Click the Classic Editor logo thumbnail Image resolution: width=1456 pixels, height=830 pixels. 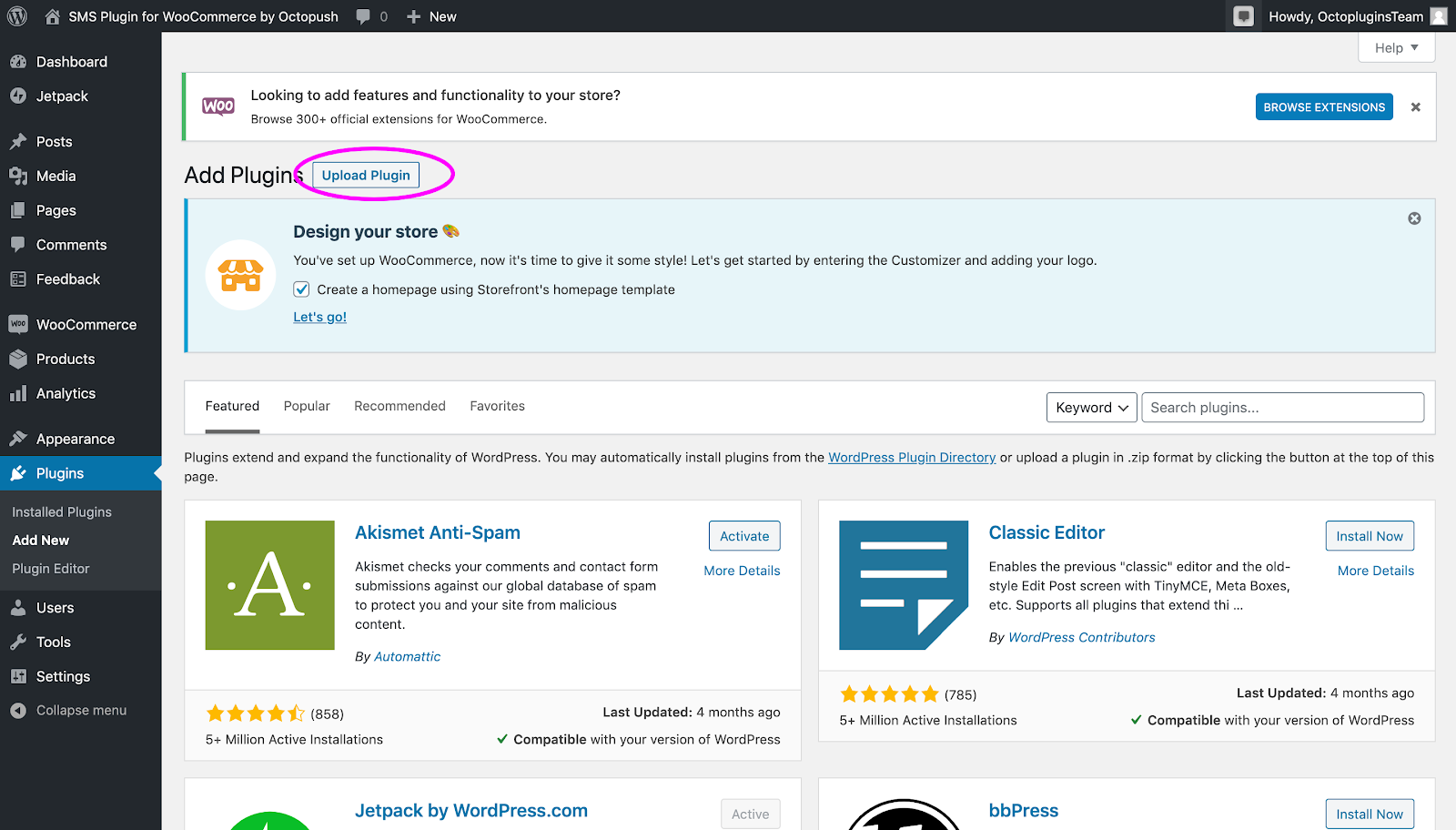(x=904, y=585)
